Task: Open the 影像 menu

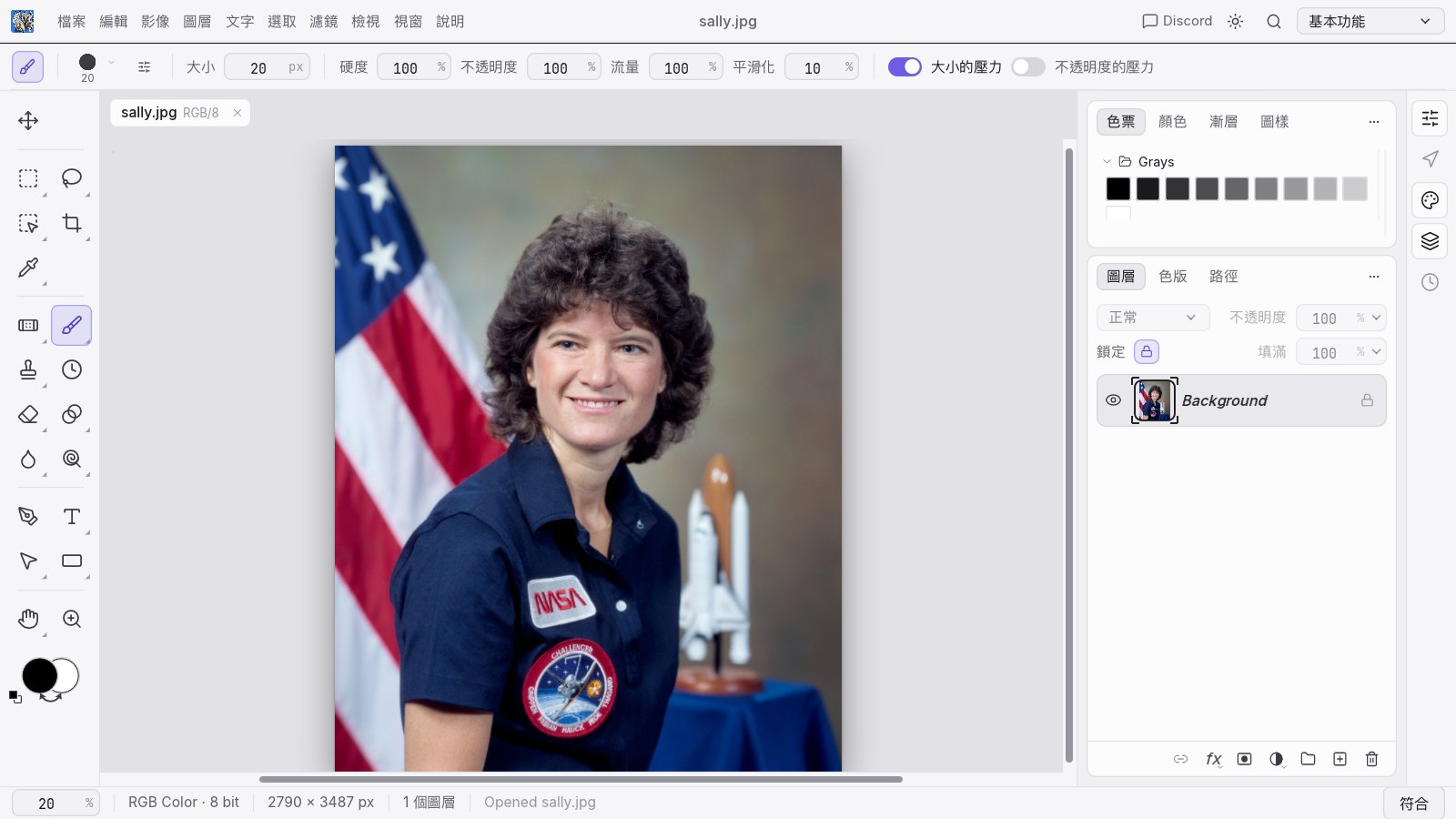Action: point(156,21)
